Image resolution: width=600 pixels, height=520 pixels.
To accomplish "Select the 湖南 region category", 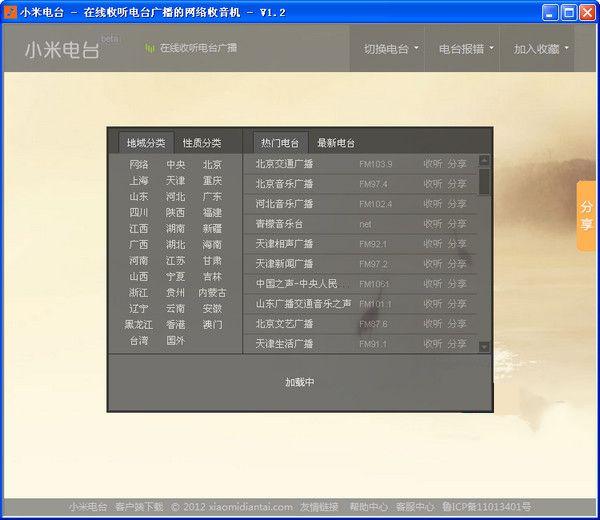I will [175, 228].
